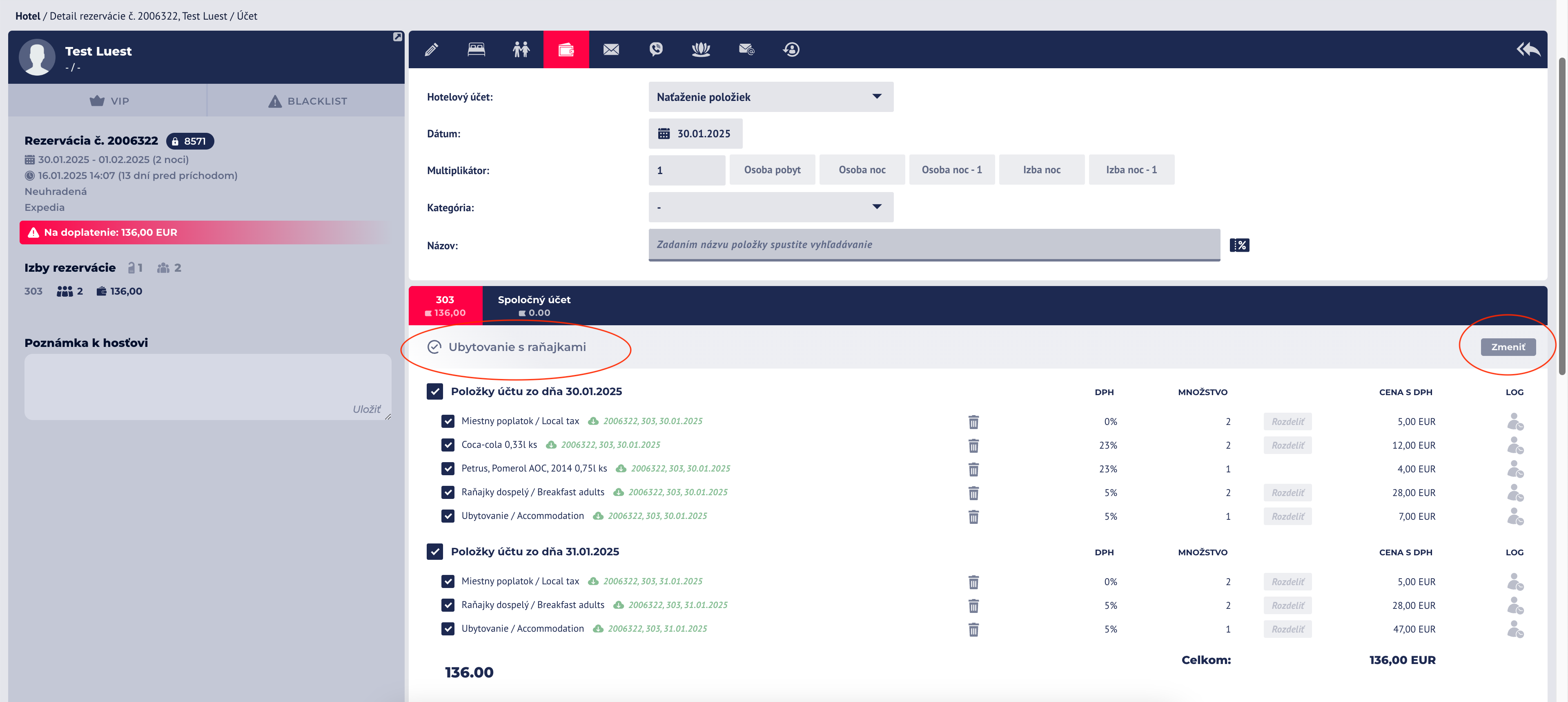1568x702 pixels.
Task: Click the double-arrow back icon
Action: coord(1528,49)
